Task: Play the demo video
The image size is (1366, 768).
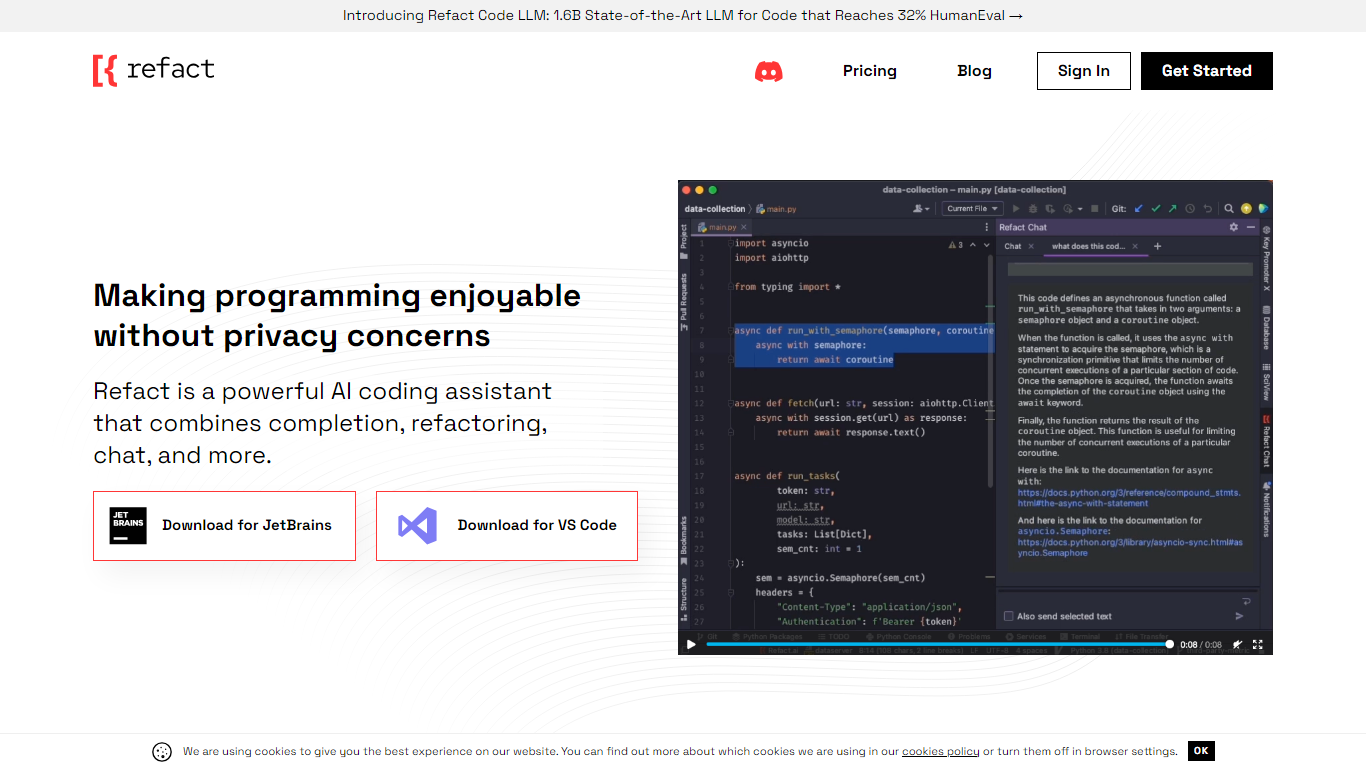Action: [x=690, y=645]
